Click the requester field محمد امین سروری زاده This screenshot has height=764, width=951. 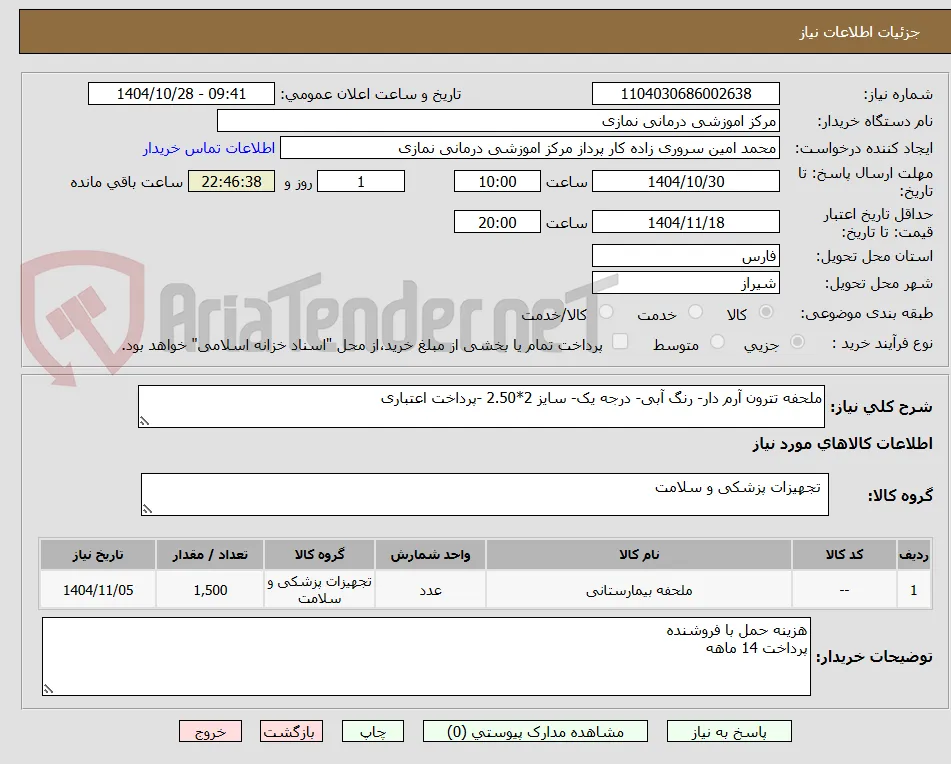coord(529,148)
